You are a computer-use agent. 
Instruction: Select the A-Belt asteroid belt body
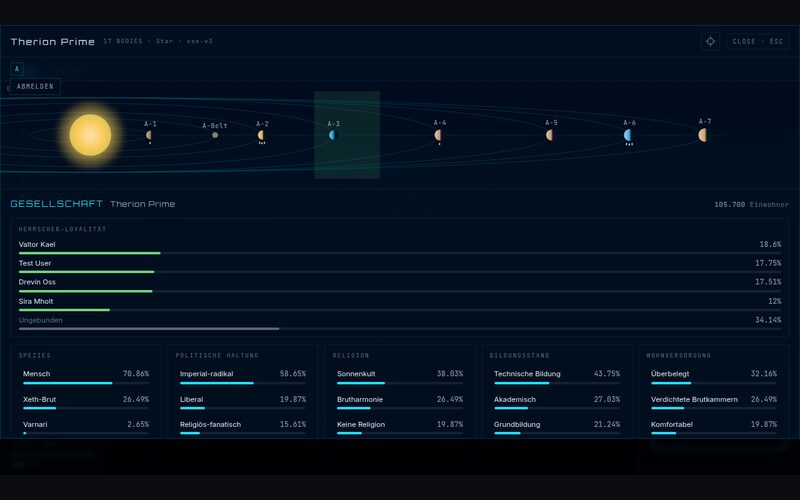coord(215,135)
